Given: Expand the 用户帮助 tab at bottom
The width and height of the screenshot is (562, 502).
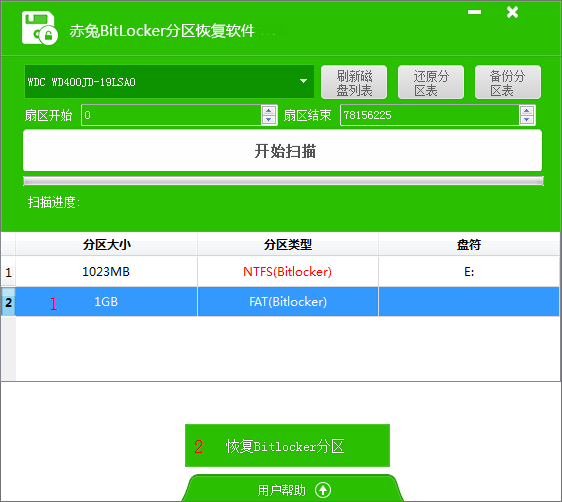Looking at the screenshot, I should [292, 489].
